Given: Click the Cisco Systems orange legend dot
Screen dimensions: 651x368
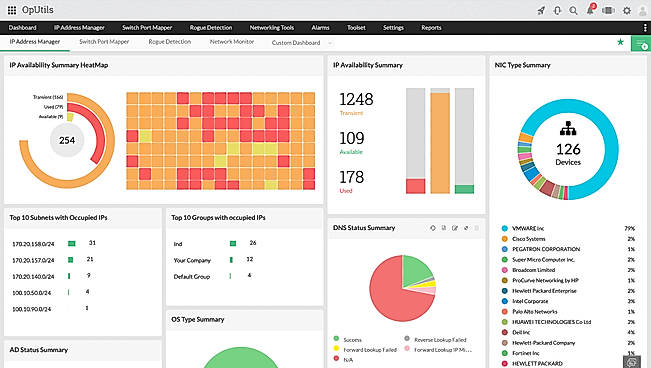Looking at the screenshot, I should 505,239.
